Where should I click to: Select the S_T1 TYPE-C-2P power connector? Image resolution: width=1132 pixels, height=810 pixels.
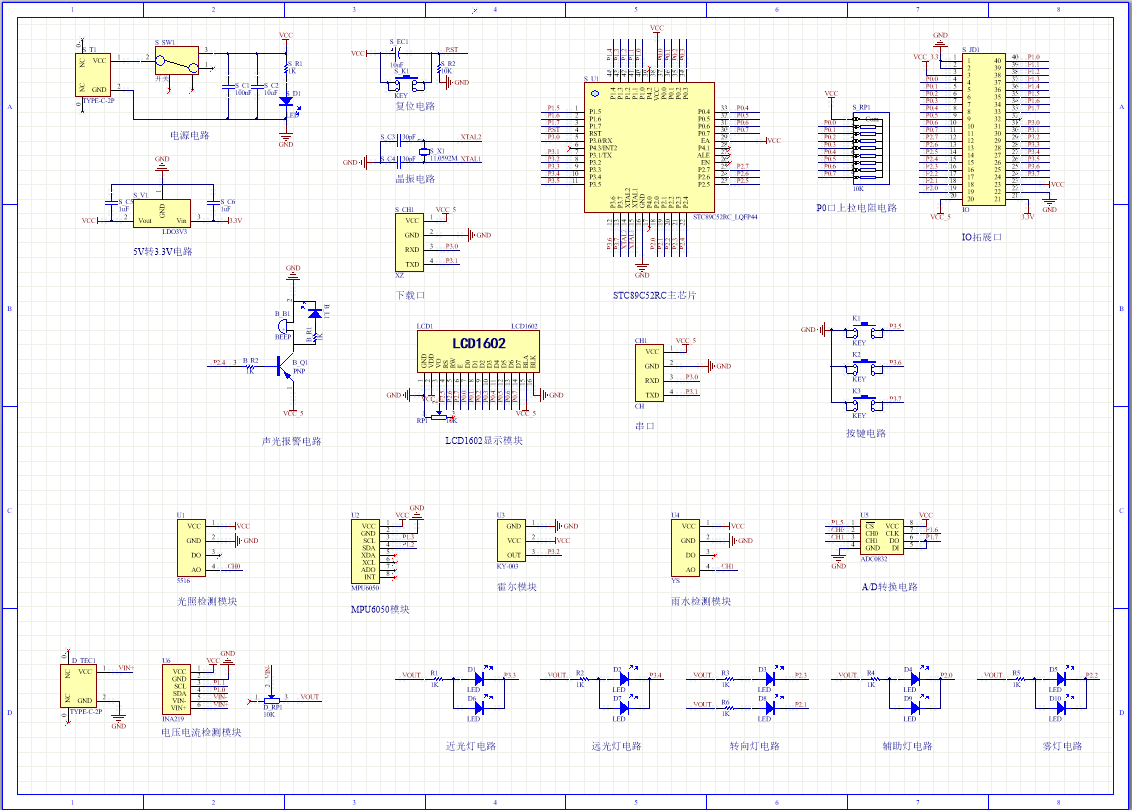93,74
